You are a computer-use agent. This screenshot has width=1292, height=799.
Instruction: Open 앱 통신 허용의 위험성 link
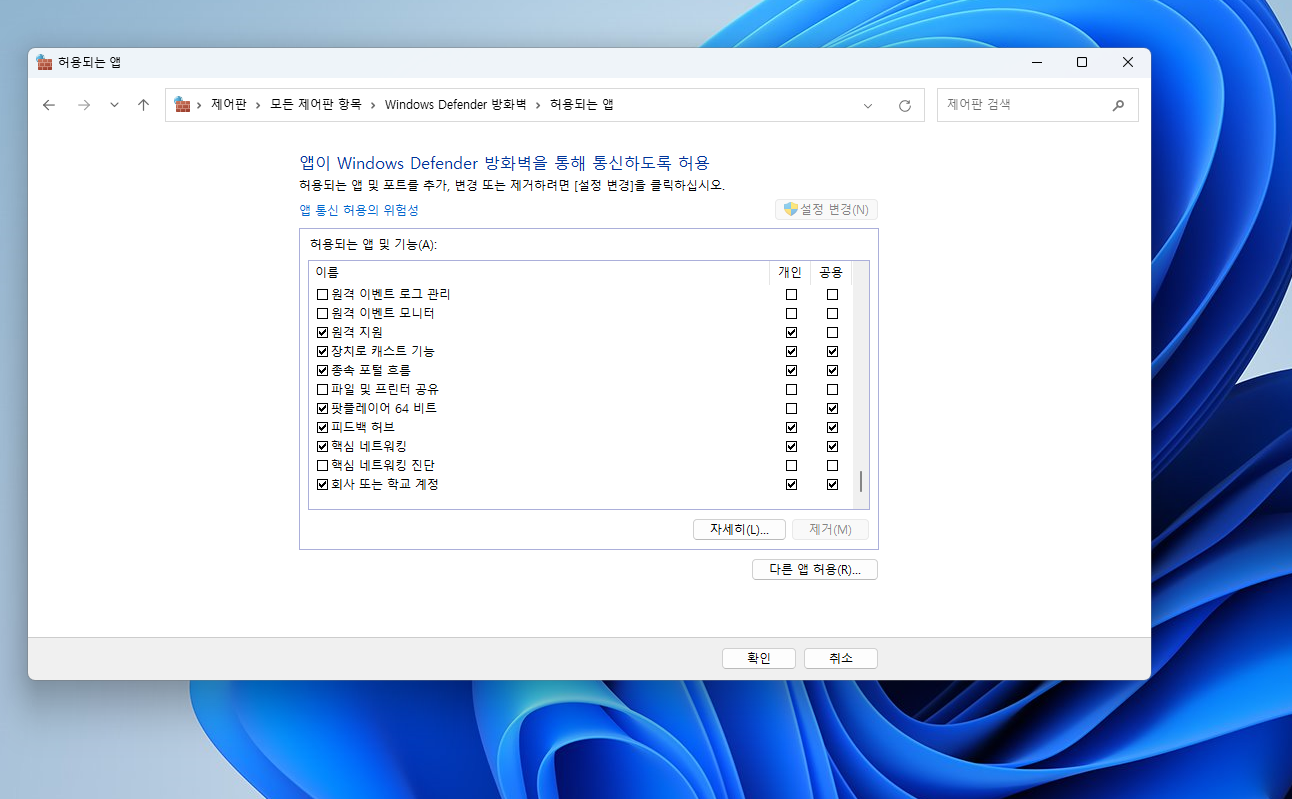(x=359, y=210)
